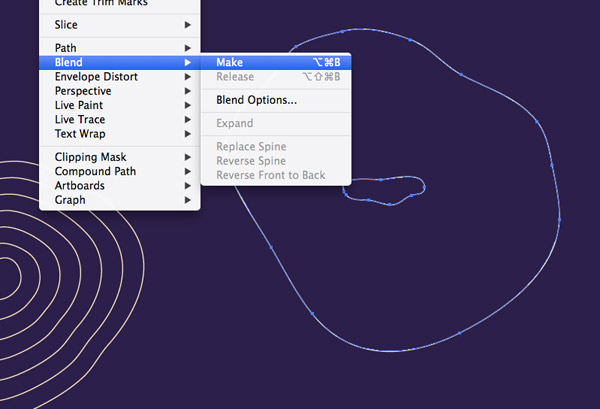The width and height of the screenshot is (600, 409).
Task: Select the Blend menu entry
Action: click(x=69, y=63)
